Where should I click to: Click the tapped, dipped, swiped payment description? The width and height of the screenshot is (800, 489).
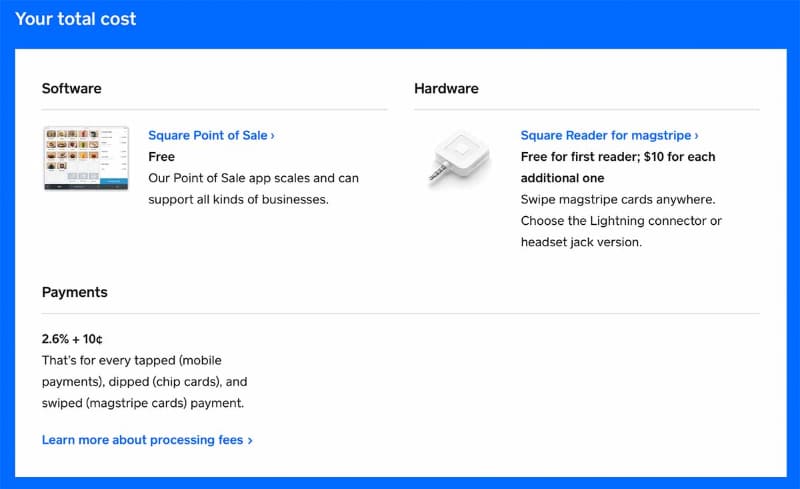pos(144,381)
